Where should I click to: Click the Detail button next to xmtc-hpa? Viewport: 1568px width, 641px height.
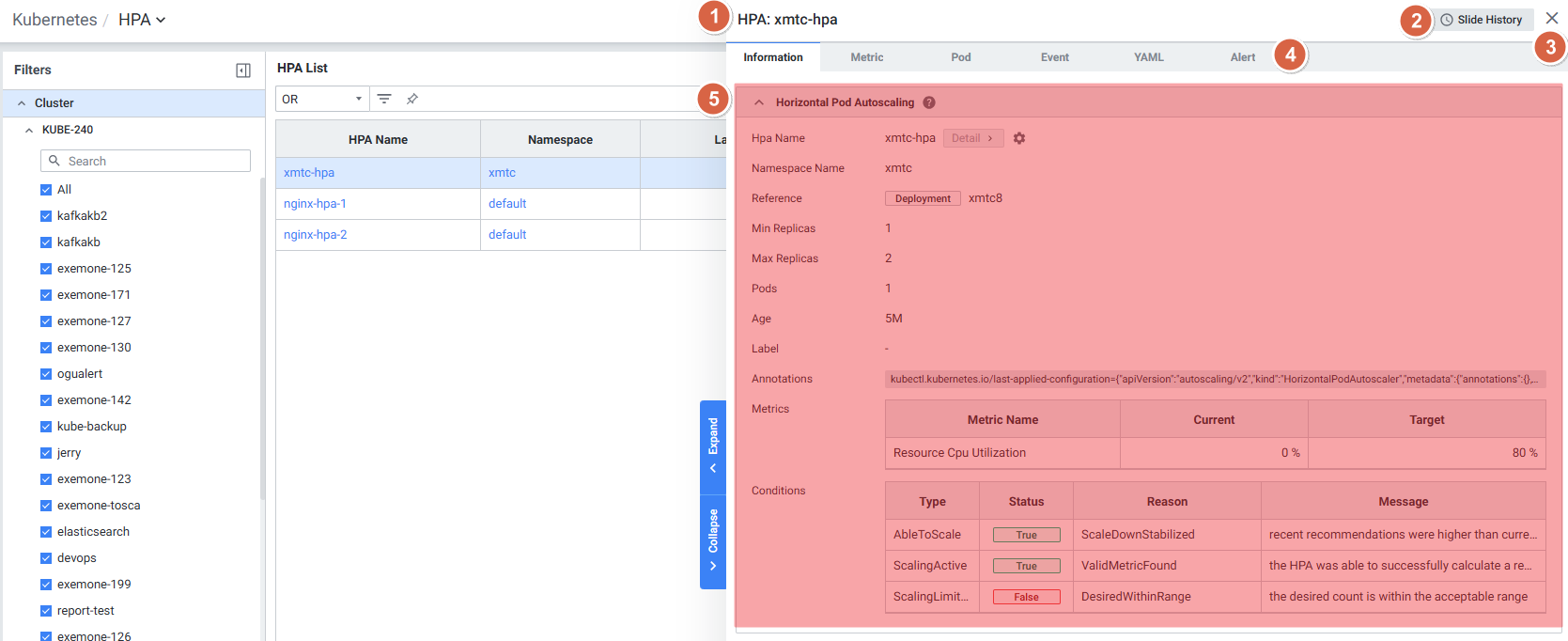point(972,138)
